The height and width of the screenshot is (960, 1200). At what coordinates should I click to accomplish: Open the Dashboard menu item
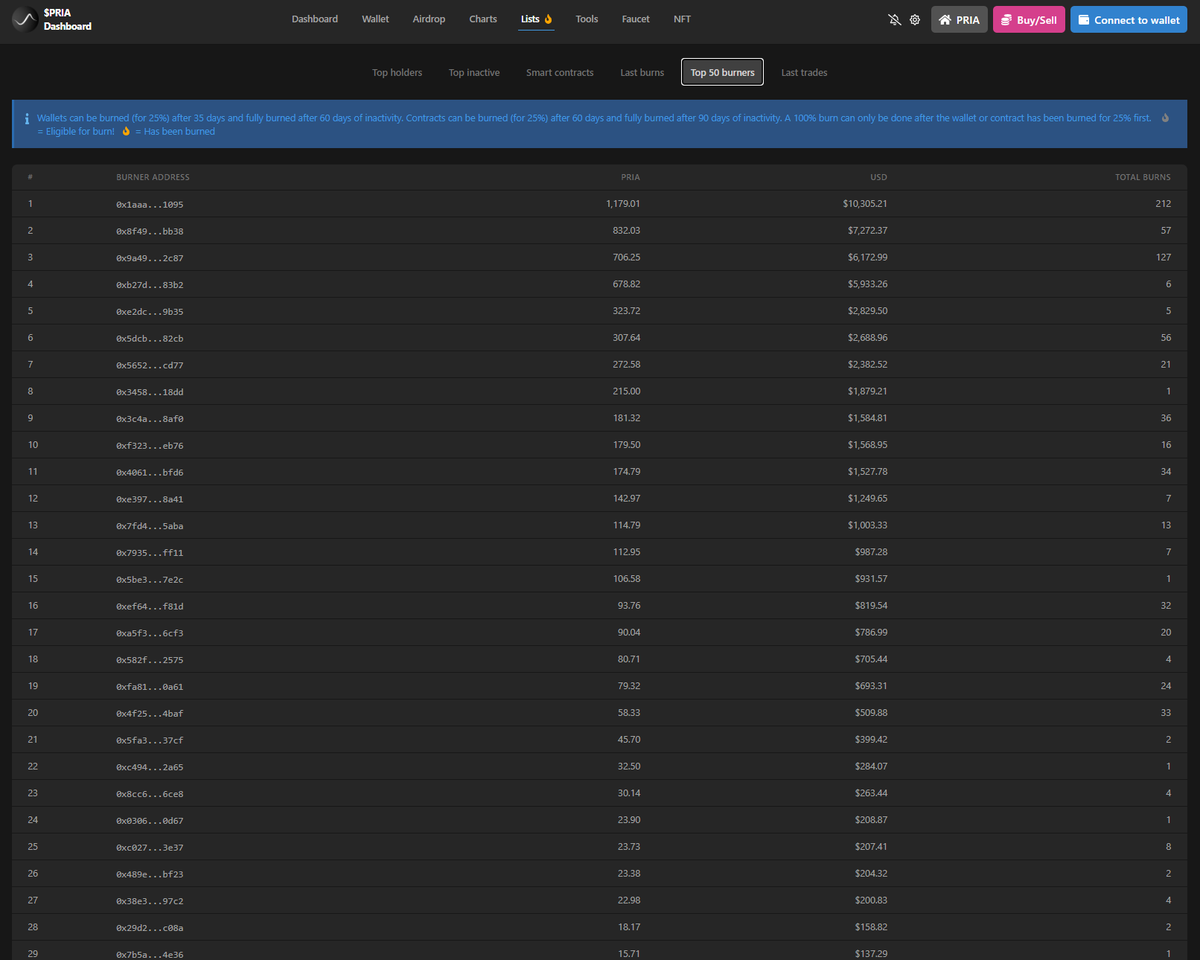click(315, 19)
